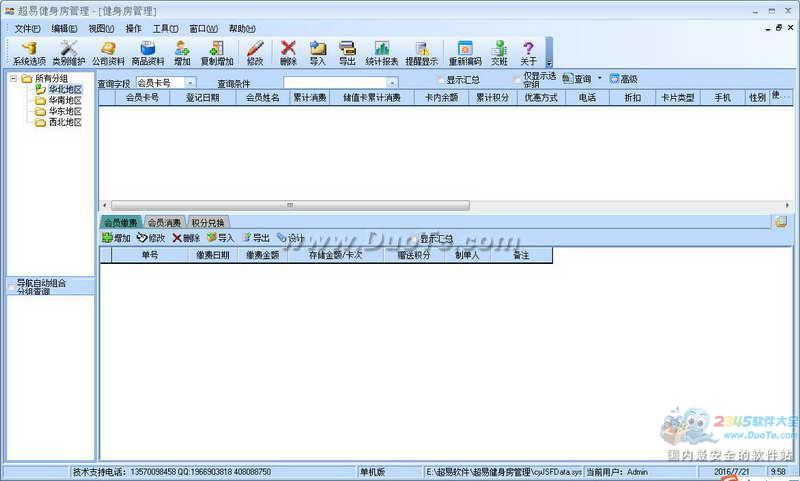
Task: Open the 工具 menu
Action: coord(165,29)
